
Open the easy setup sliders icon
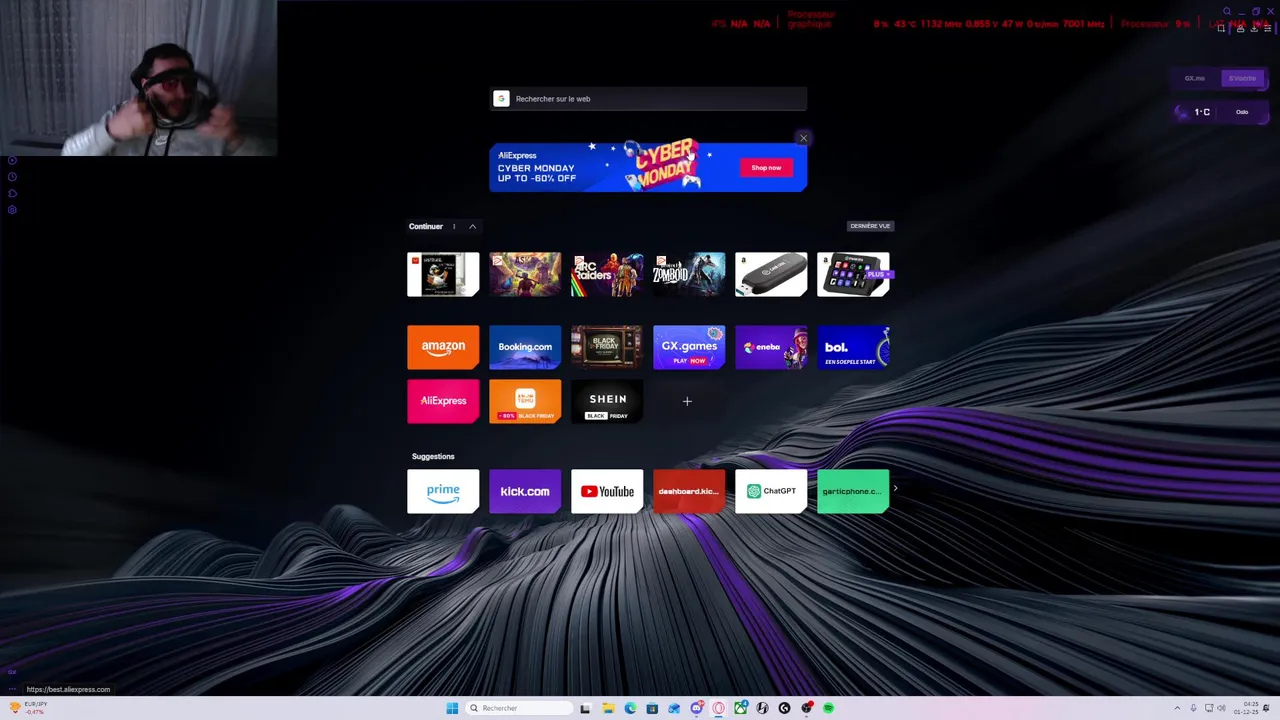(1268, 29)
